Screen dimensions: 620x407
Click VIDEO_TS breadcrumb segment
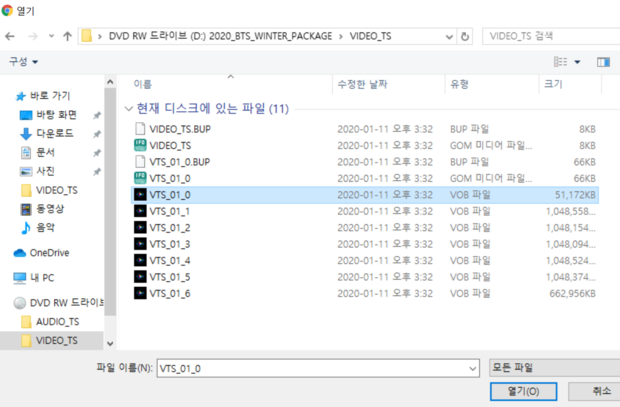pyautogui.click(x=370, y=36)
